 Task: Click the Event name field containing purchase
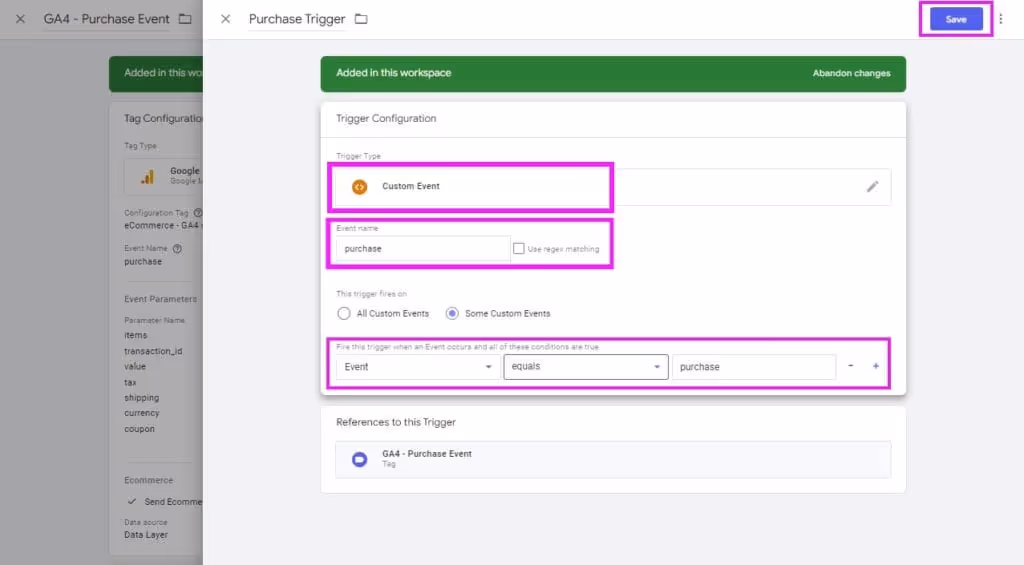[423, 249]
